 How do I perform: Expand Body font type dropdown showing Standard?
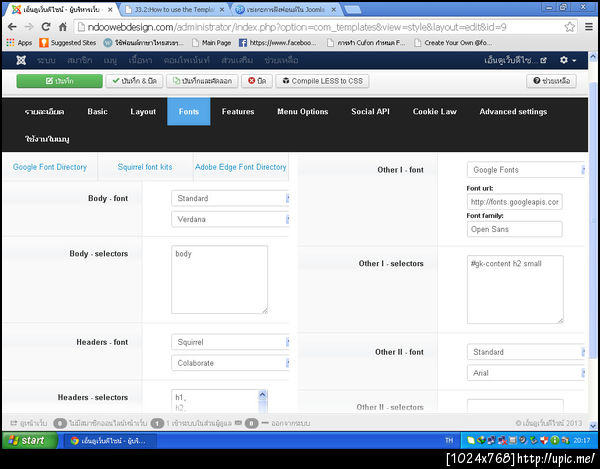coord(230,198)
